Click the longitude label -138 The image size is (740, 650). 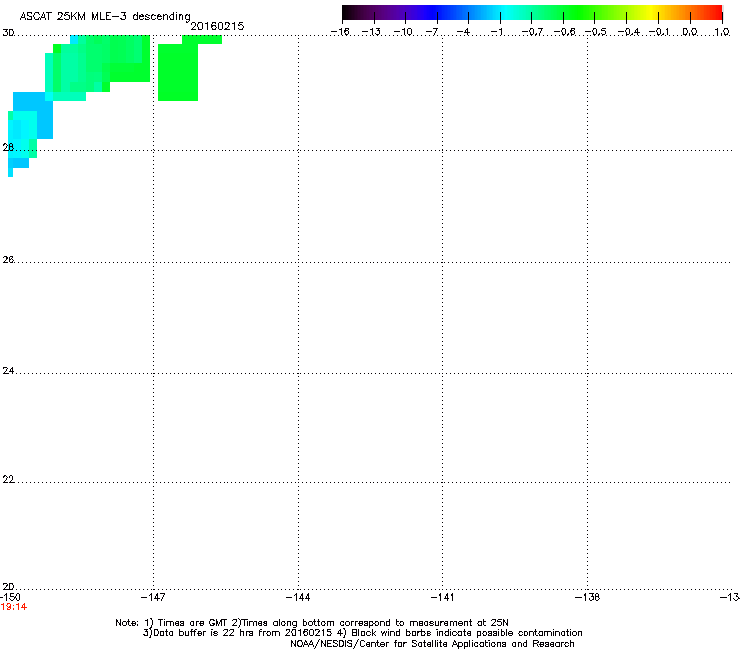point(588,597)
